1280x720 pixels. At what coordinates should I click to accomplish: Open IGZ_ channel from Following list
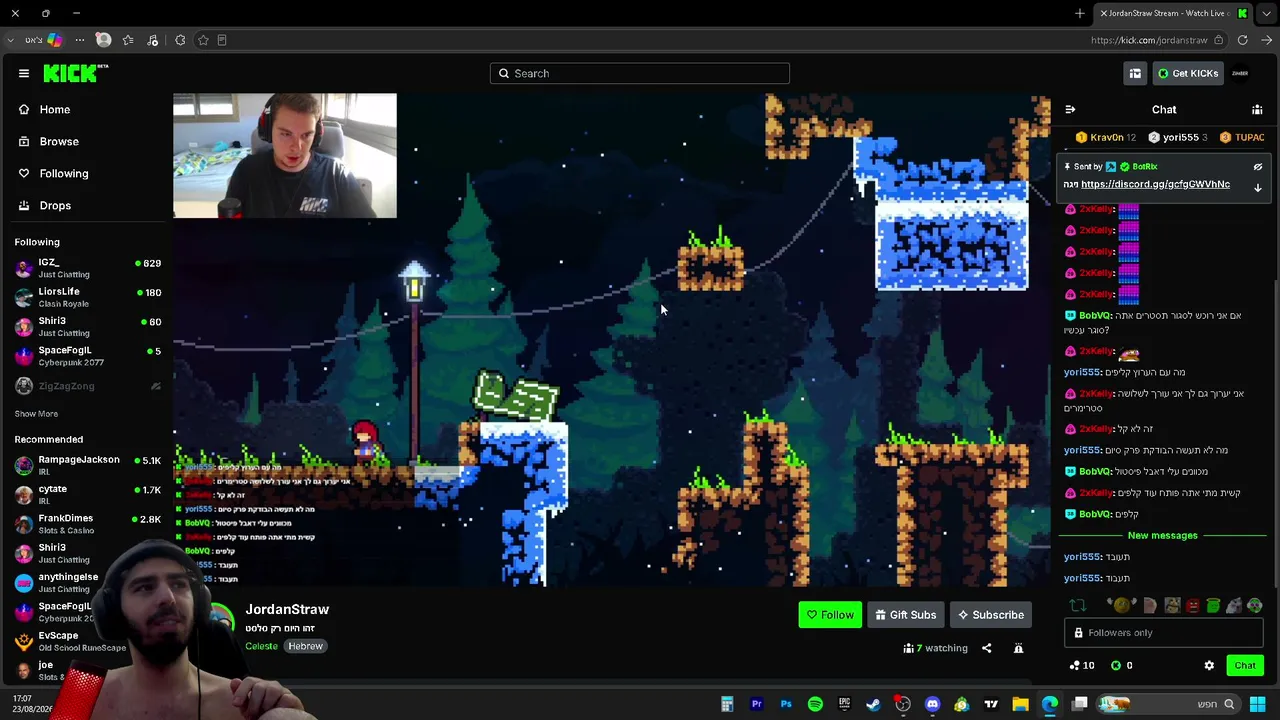click(86, 268)
